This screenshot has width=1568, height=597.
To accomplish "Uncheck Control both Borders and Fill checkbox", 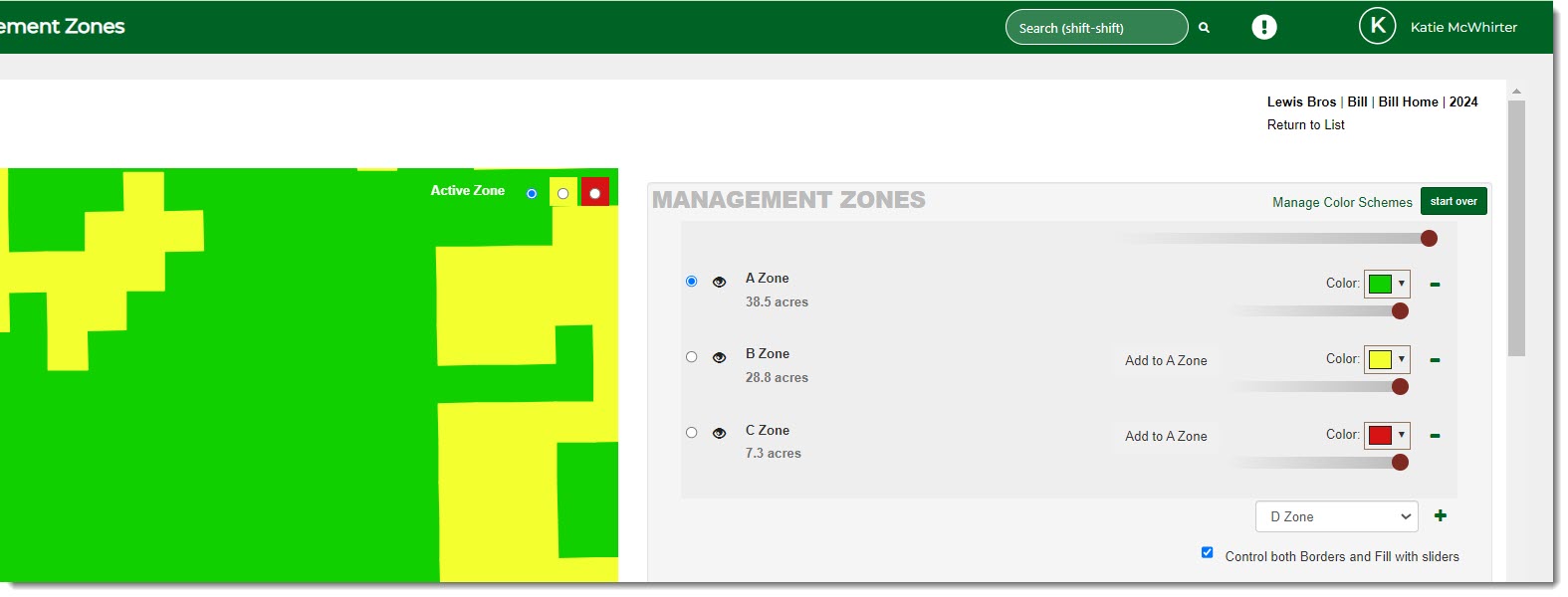I will [1207, 552].
